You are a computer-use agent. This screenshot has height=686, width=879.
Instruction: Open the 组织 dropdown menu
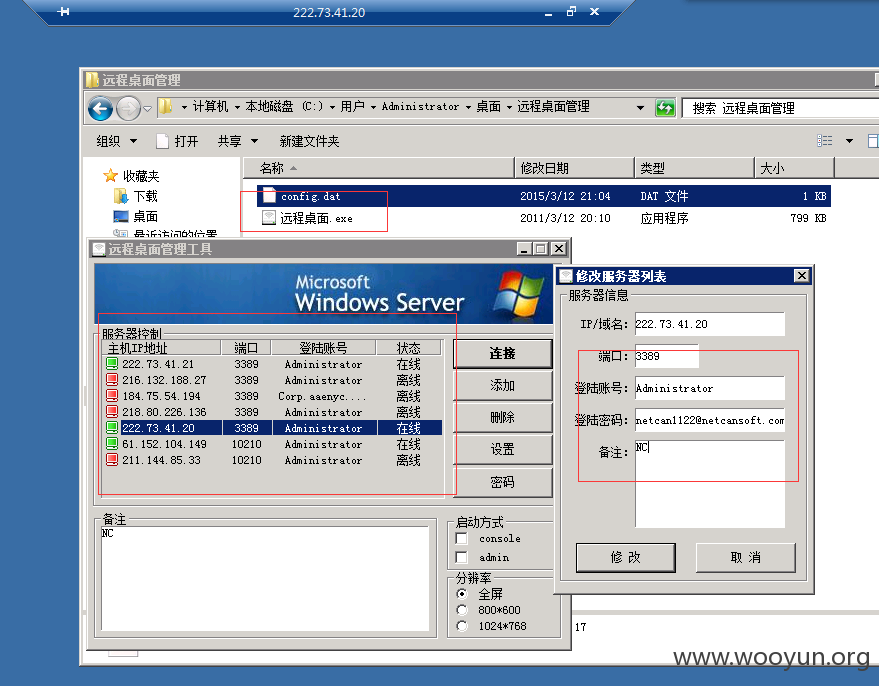tap(117, 141)
